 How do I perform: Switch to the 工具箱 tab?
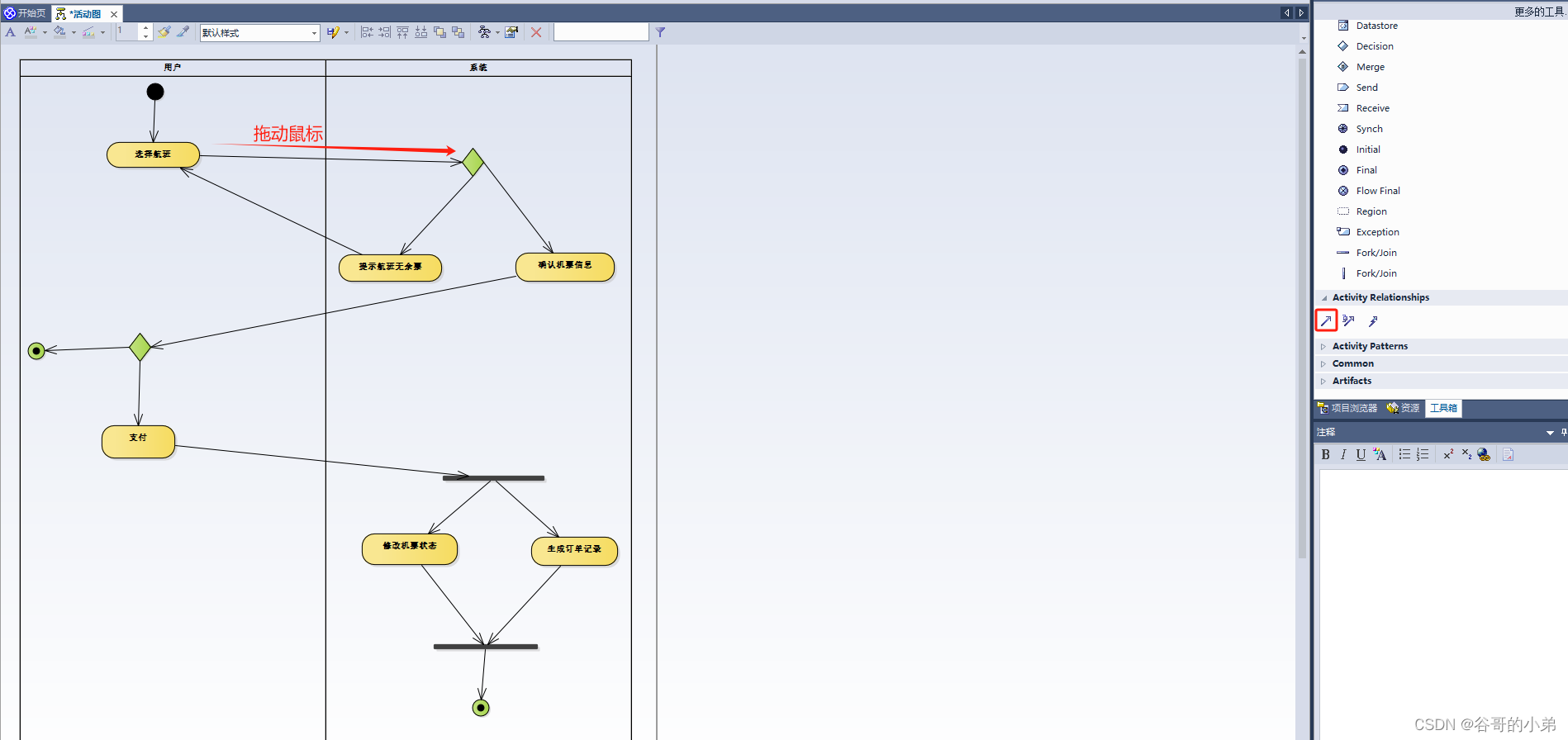coord(1443,408)
